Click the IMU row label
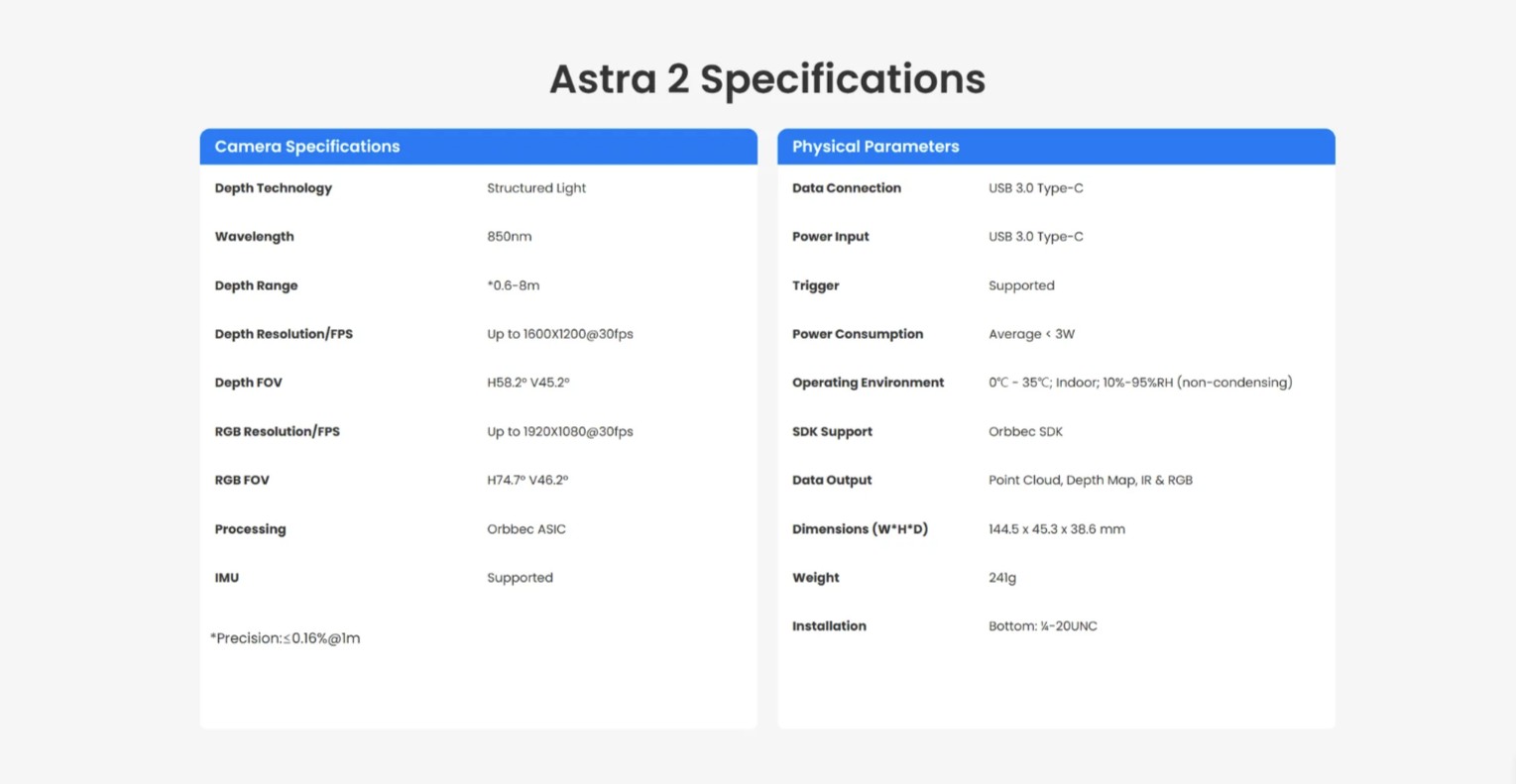This screenshot has width=1516, height=784. click(x=227, y=578)
